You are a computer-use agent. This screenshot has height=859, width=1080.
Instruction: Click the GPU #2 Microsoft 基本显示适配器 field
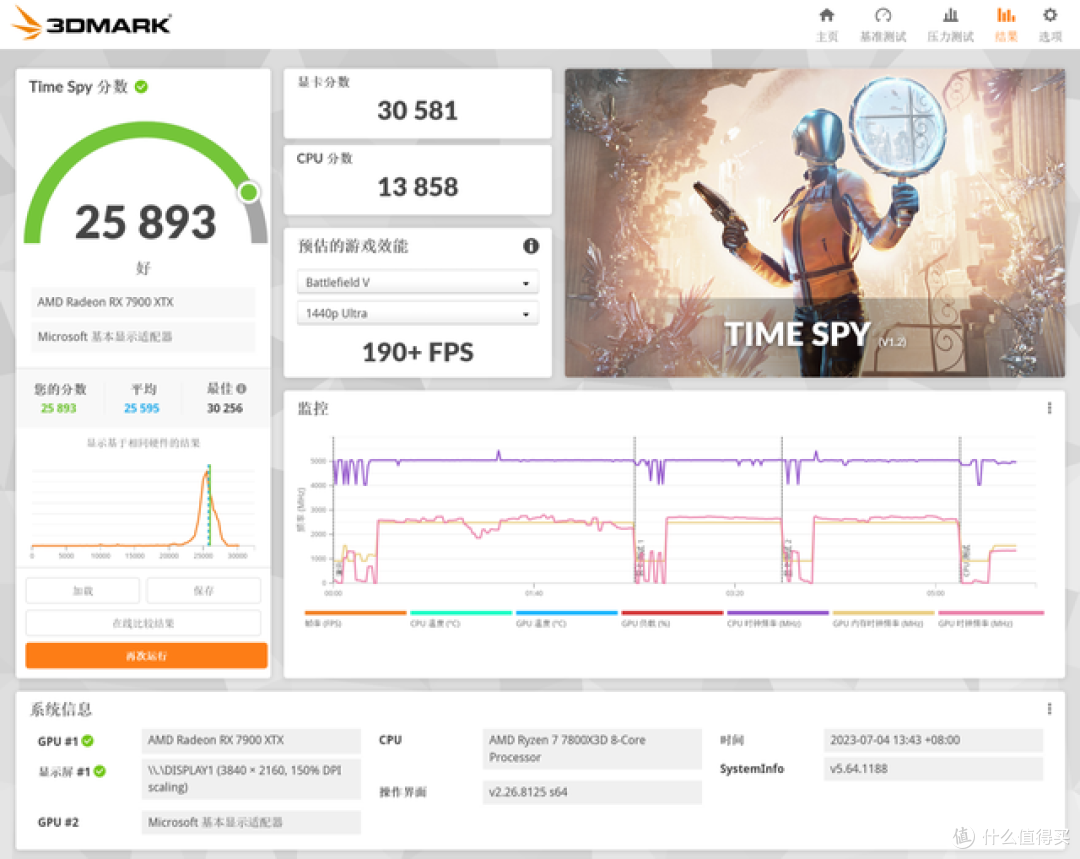click(x=251, y=822)
